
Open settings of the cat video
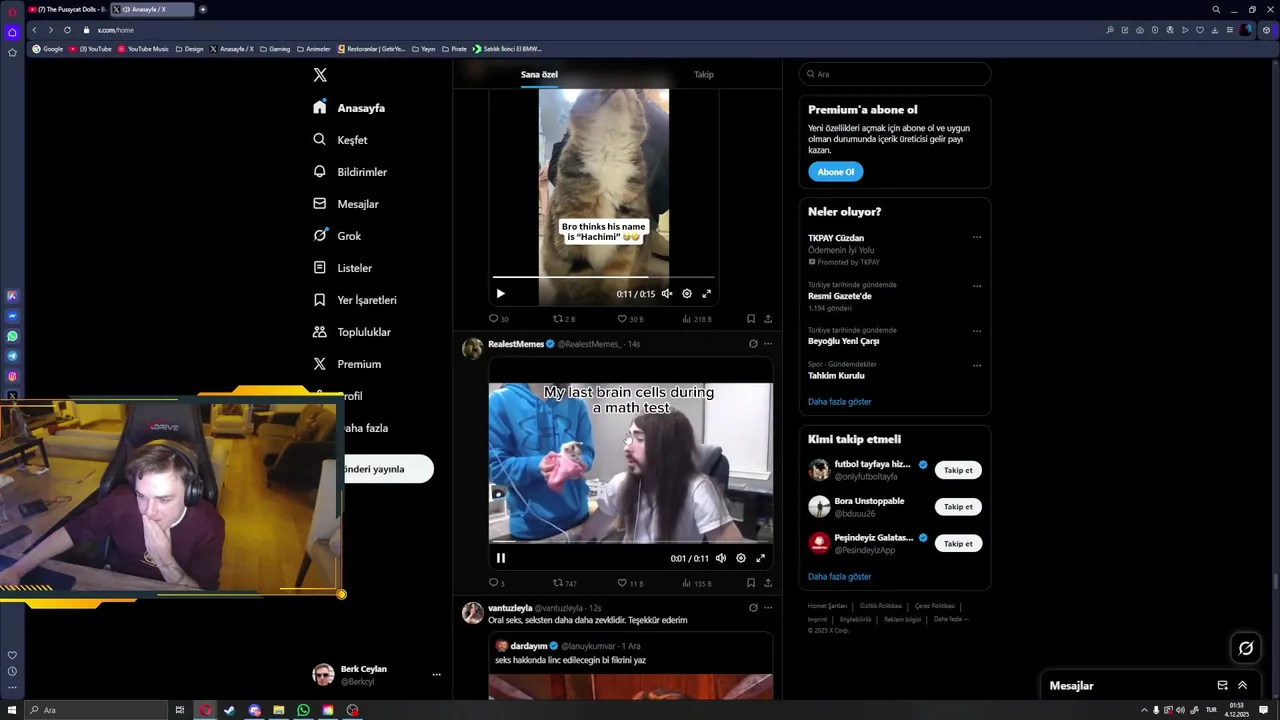pyautogui.click(x=687, y=294)
